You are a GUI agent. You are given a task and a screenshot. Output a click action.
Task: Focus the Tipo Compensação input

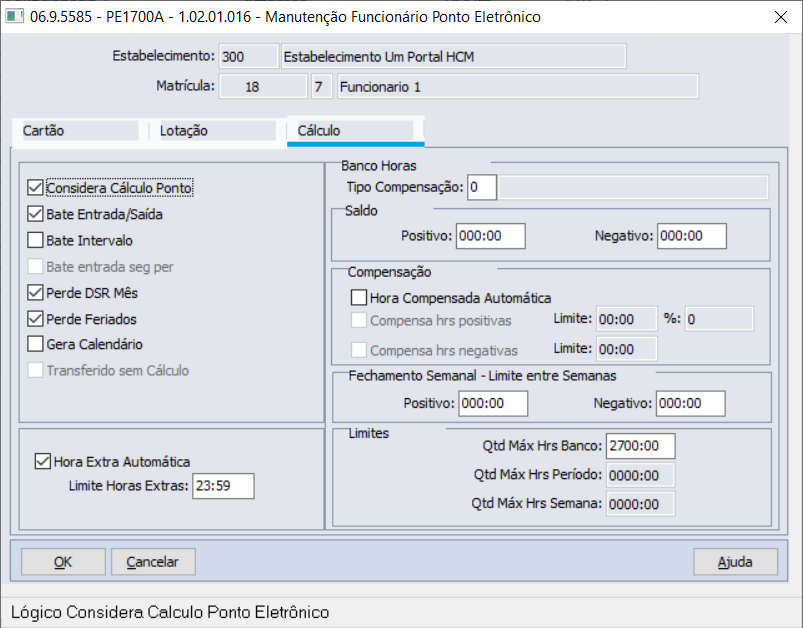pos(481,187)
